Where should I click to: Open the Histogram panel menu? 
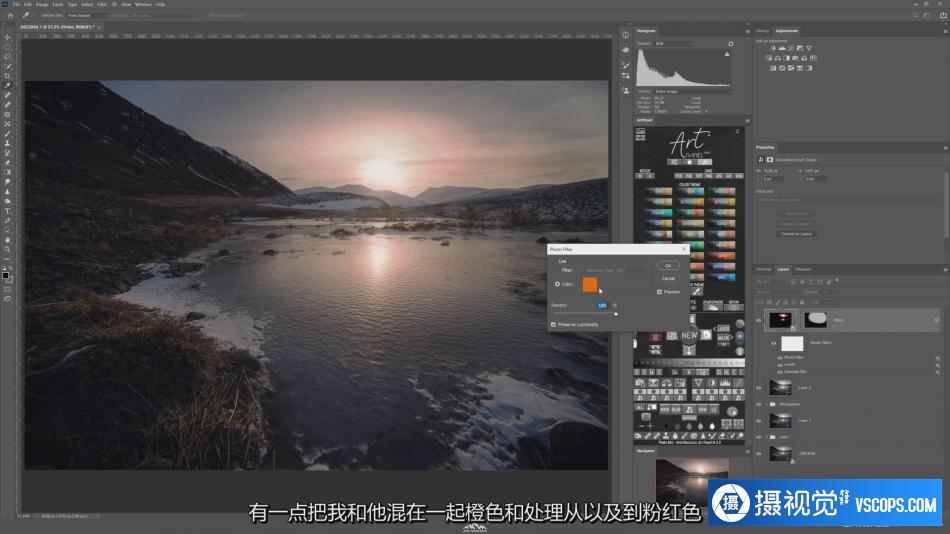[x=748, y=31]
